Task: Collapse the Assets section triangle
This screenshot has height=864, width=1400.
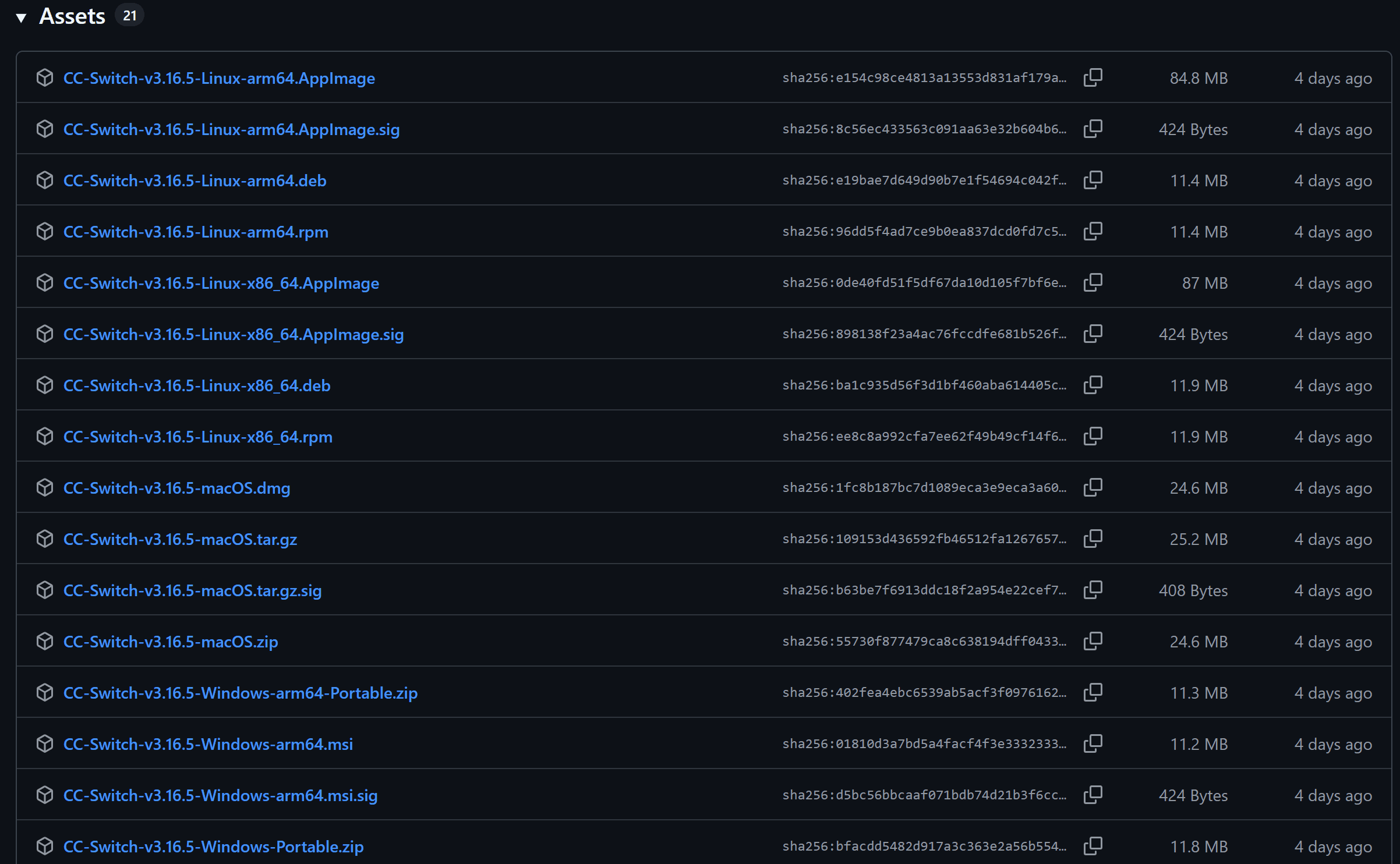Action: click(22, 18)
